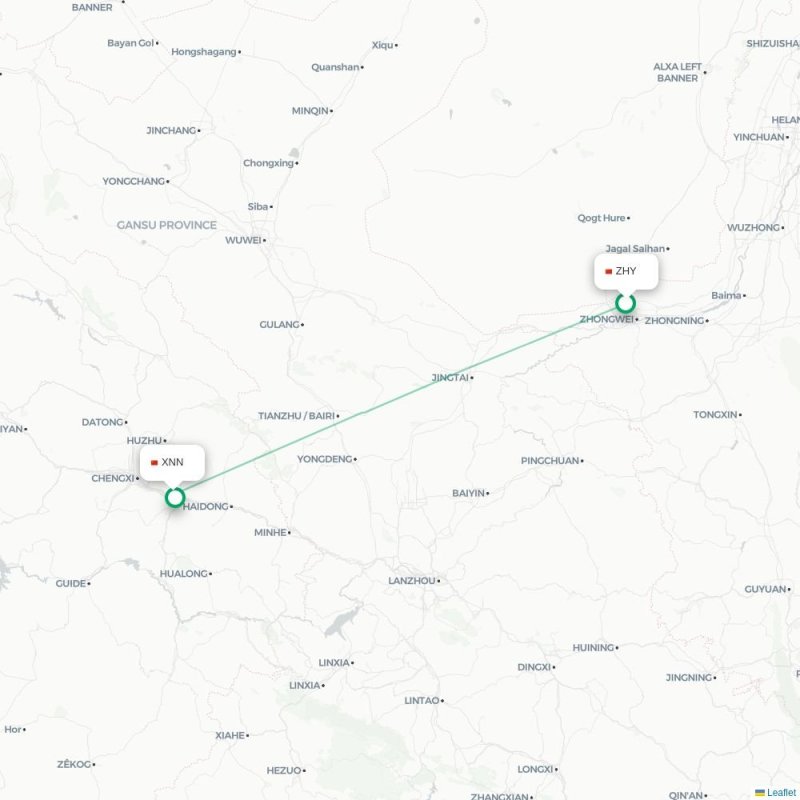
Task: Click the Baiyin city dot
Action: [488, 493]
